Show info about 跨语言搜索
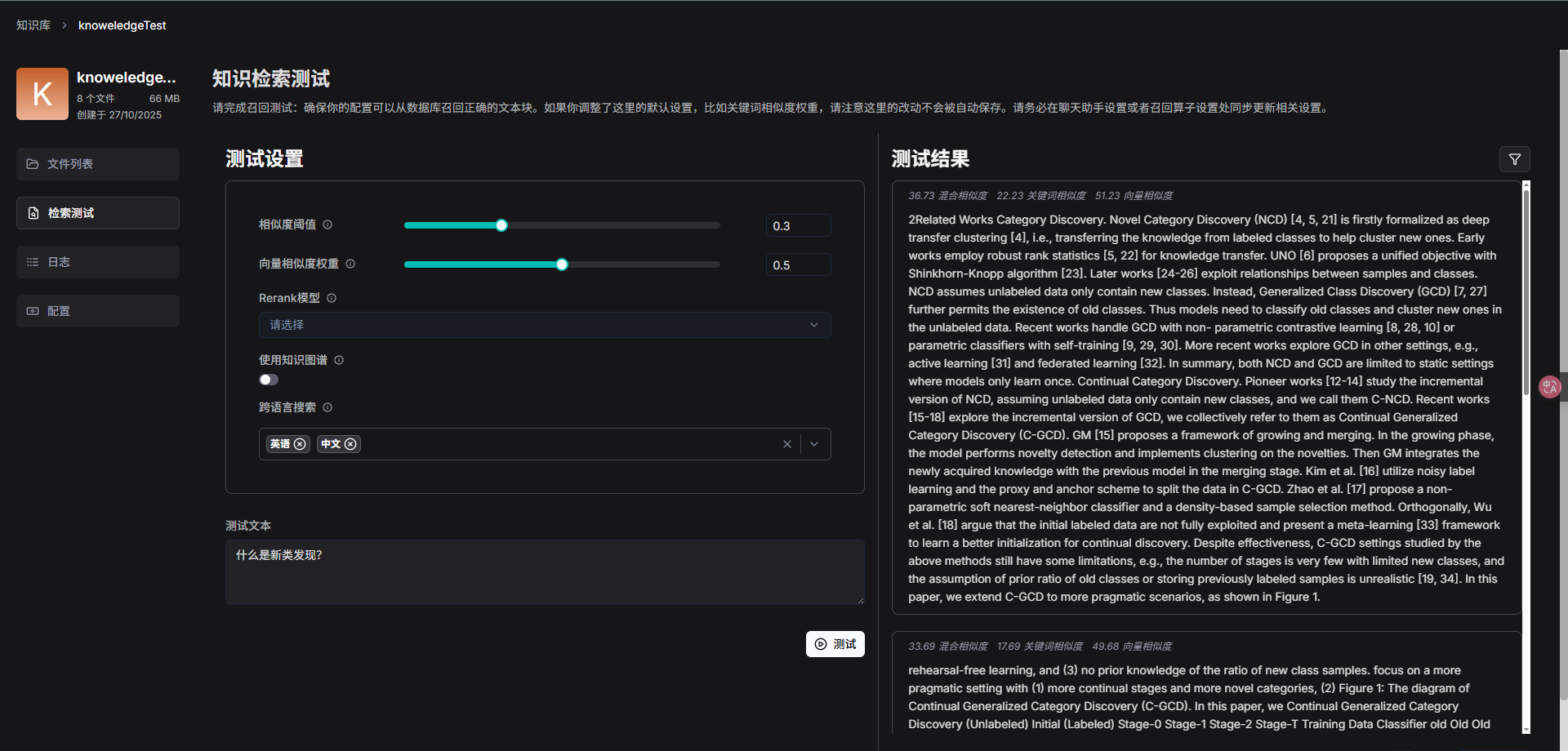 [x=327, y=407]
